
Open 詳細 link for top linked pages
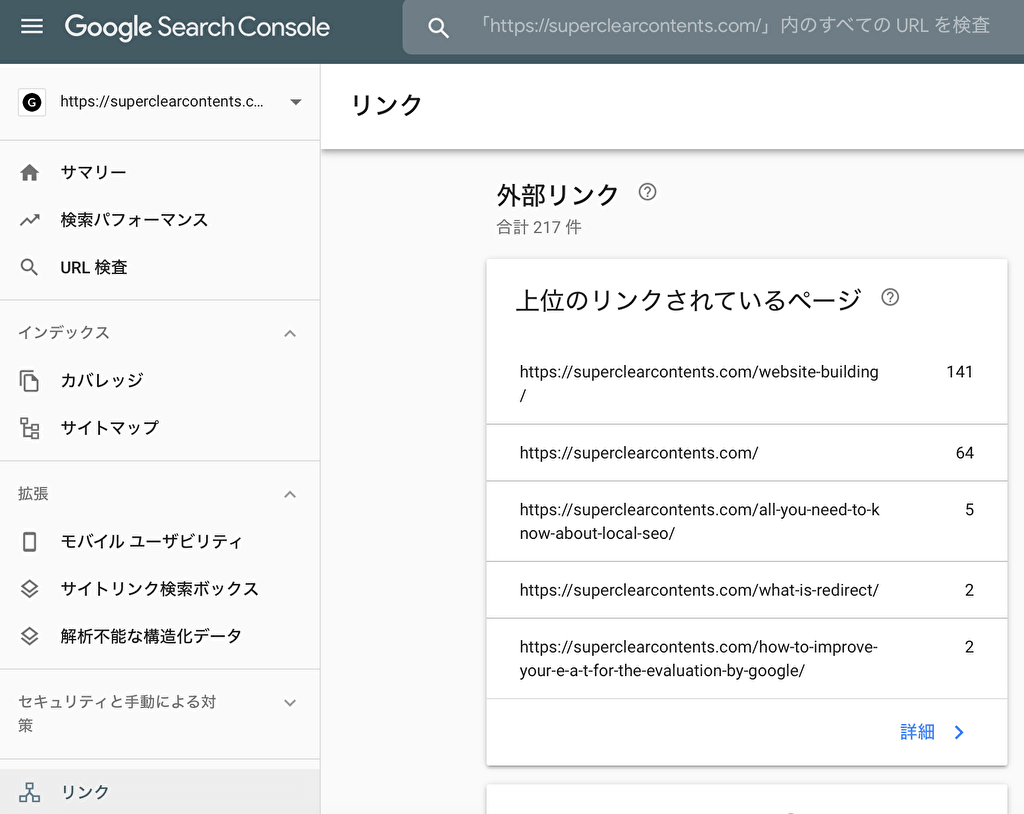pos(932,732)
